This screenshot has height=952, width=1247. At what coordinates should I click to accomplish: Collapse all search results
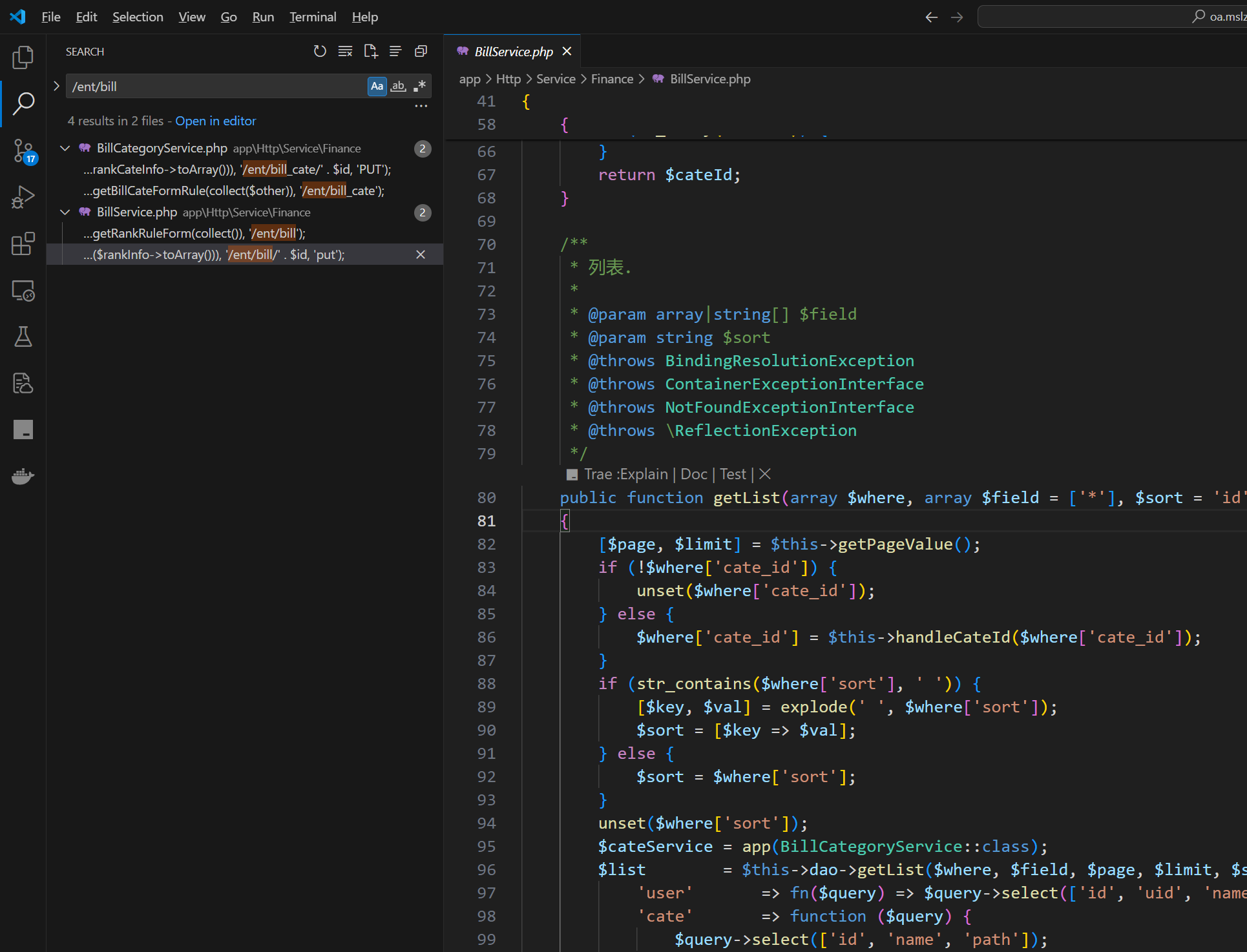(421, 51)
